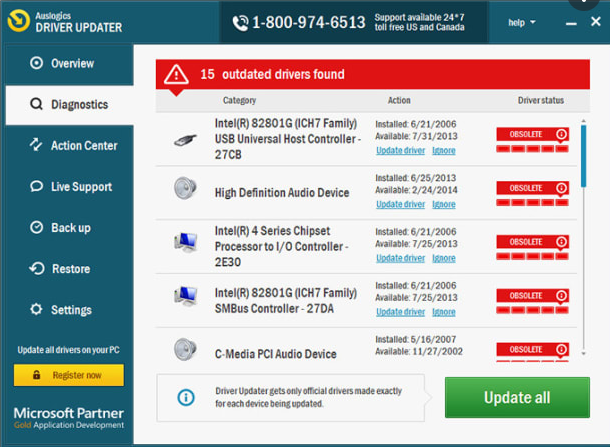
Task: Go to Action Center
Action: tap(70, 145)
